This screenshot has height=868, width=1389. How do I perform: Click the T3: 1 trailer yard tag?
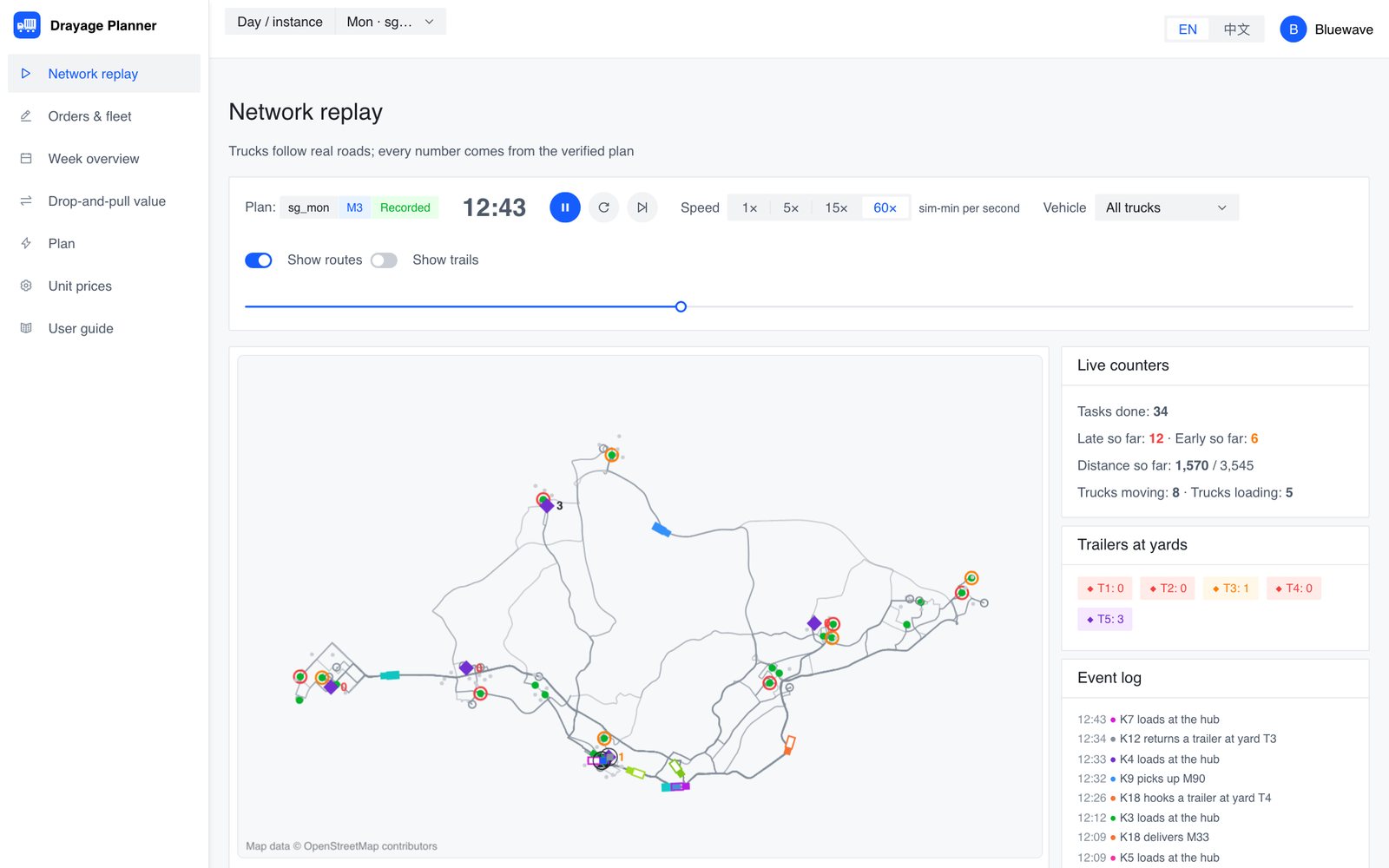(1230, 588)
